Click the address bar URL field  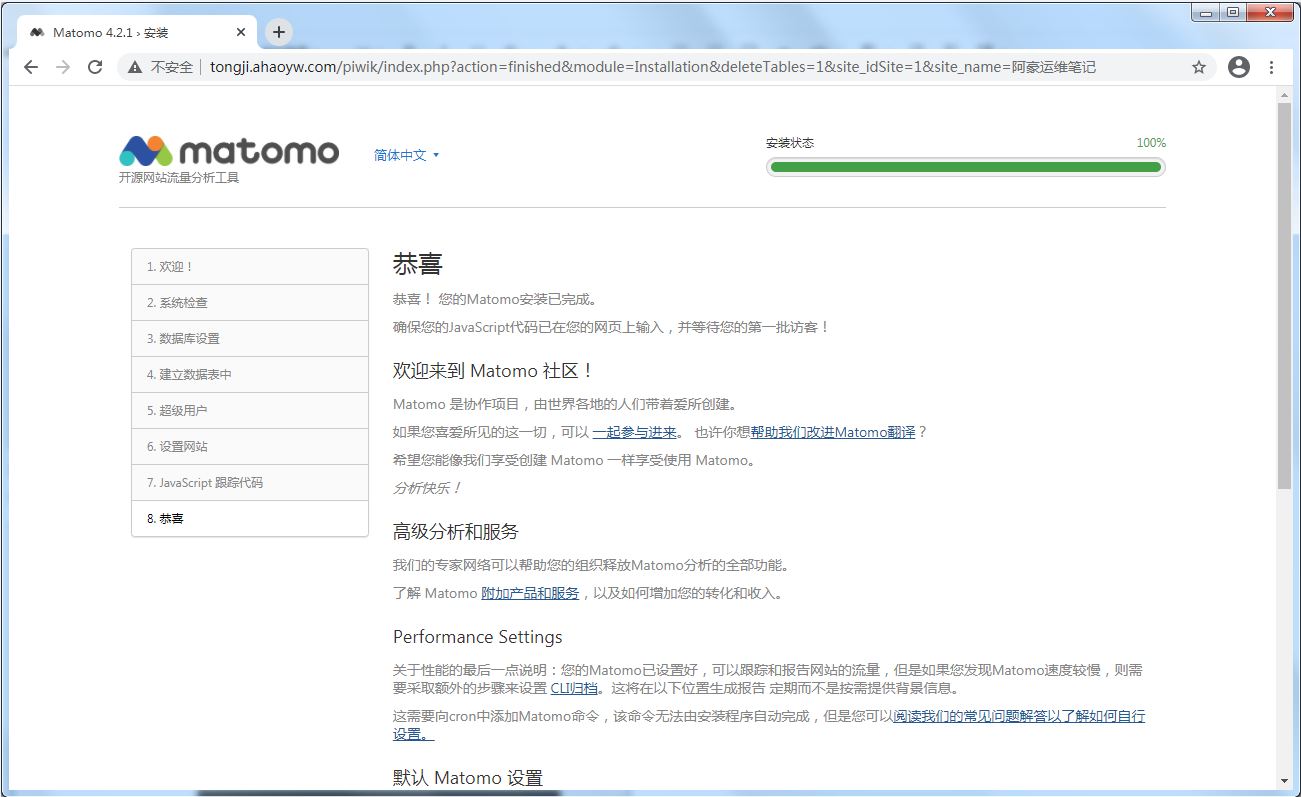[652, 67]
